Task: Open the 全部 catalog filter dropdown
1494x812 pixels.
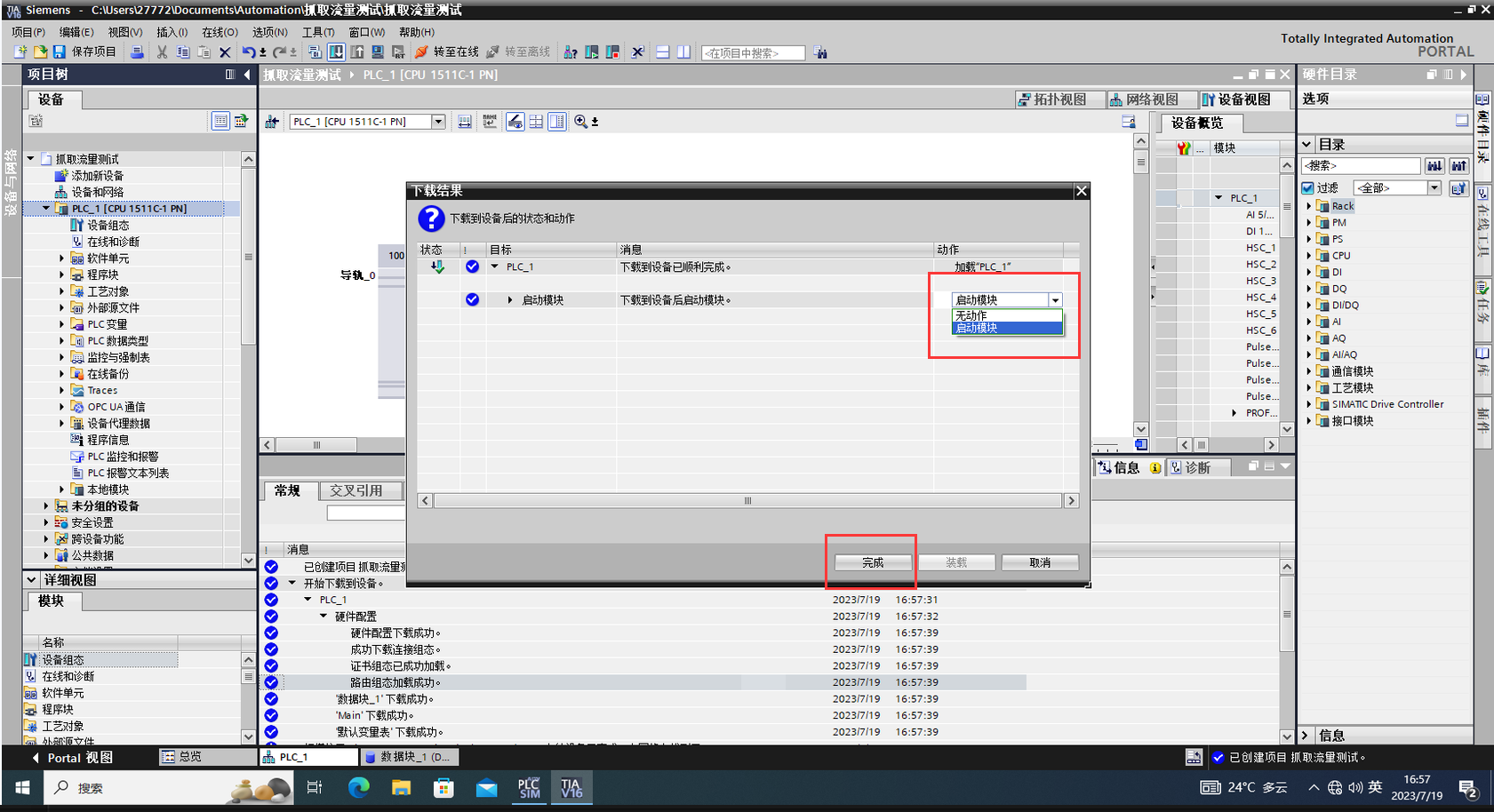Action: click(x=1434, y=188)
